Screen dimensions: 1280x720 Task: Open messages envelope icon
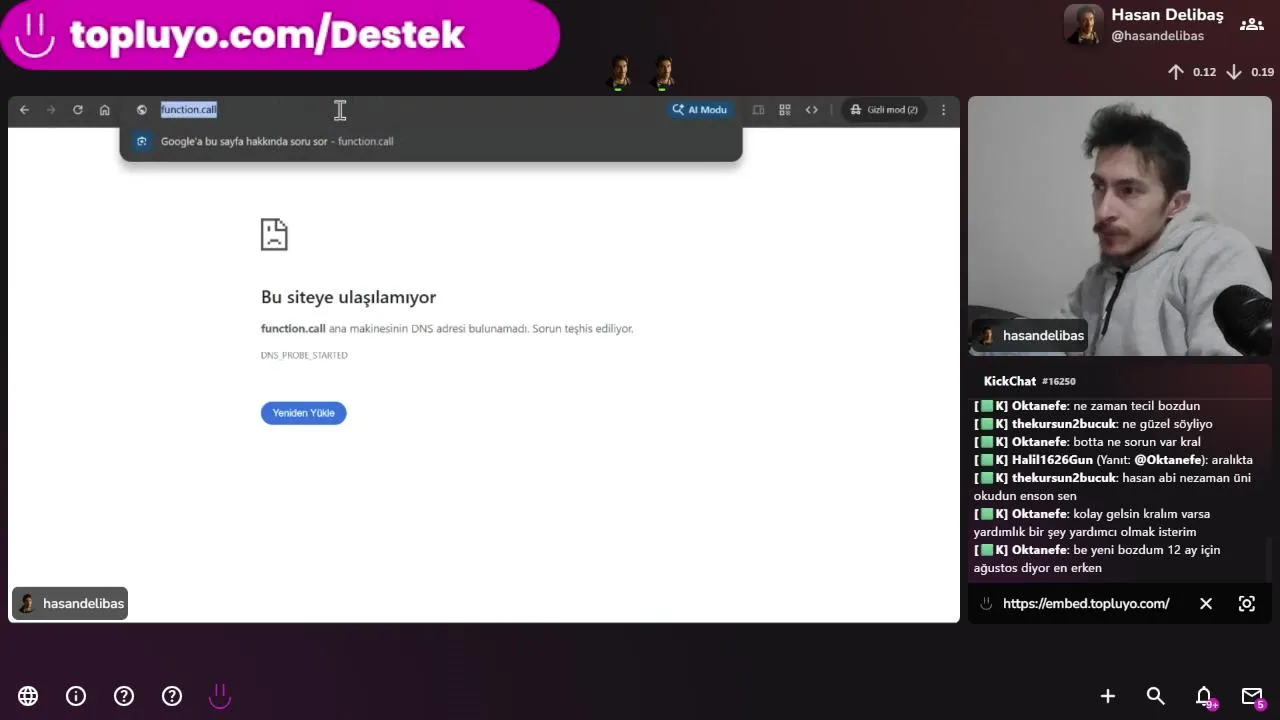coord(1252,697)
